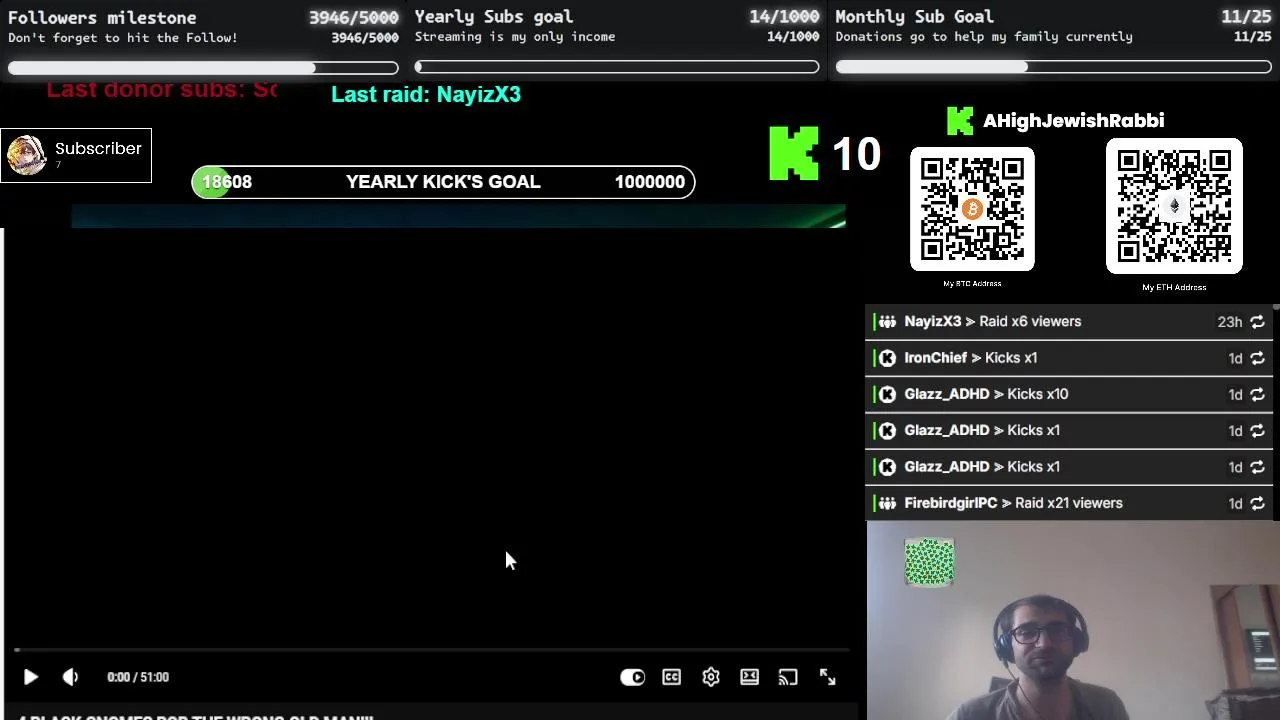Select the Subscriber badge label
This screenshot has width=1280, height=720.
pos(98,148)
